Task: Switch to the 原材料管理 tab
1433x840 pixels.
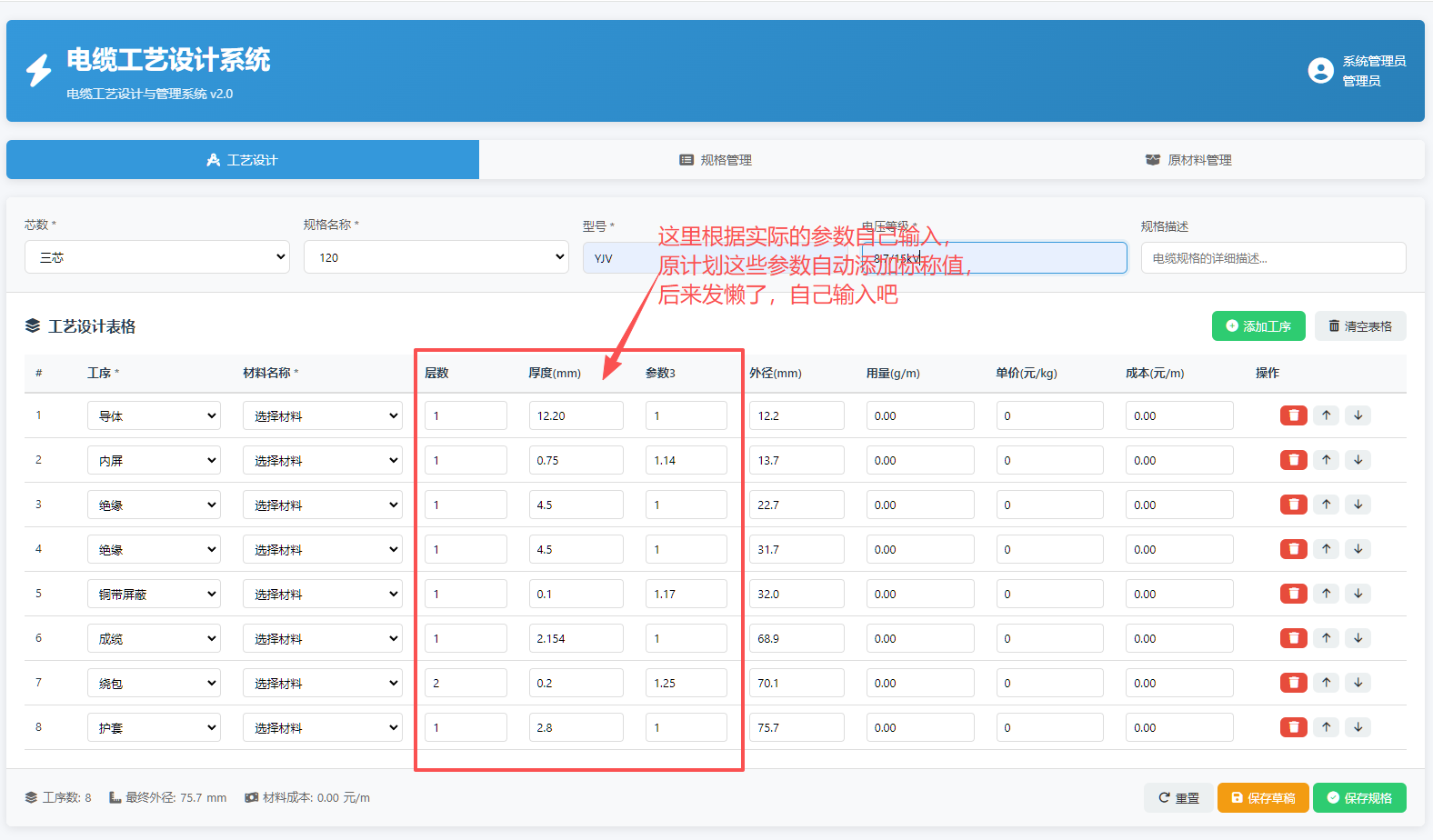Action: 1188,160
